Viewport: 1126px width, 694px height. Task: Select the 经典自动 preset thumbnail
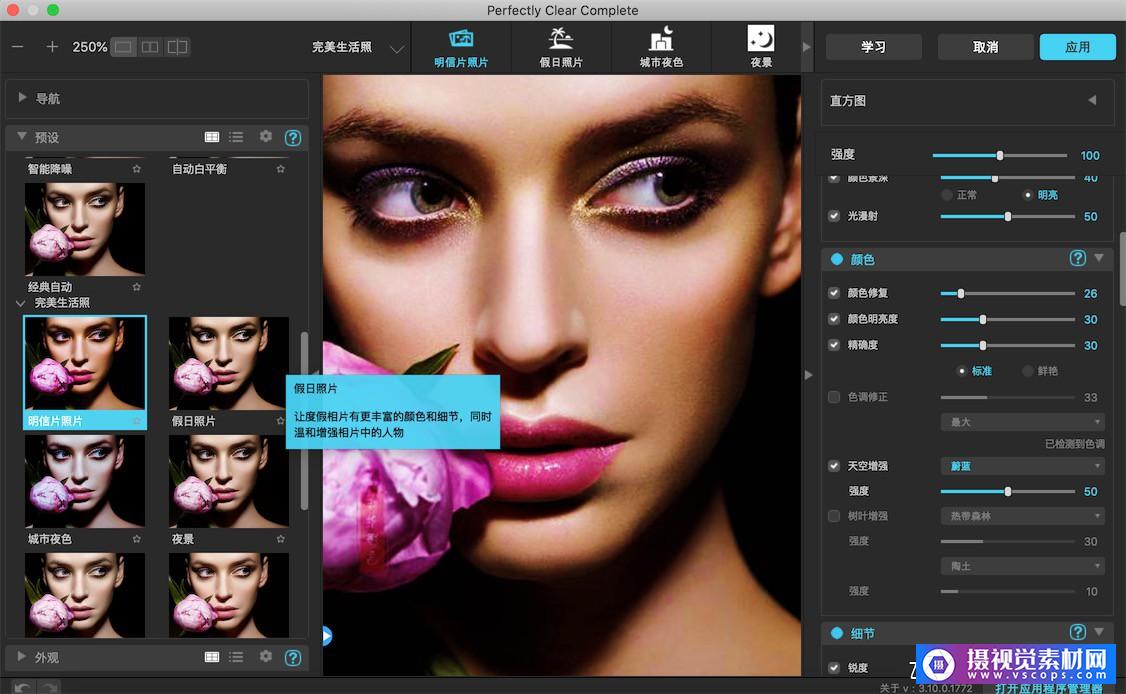(x=85, y=229)
